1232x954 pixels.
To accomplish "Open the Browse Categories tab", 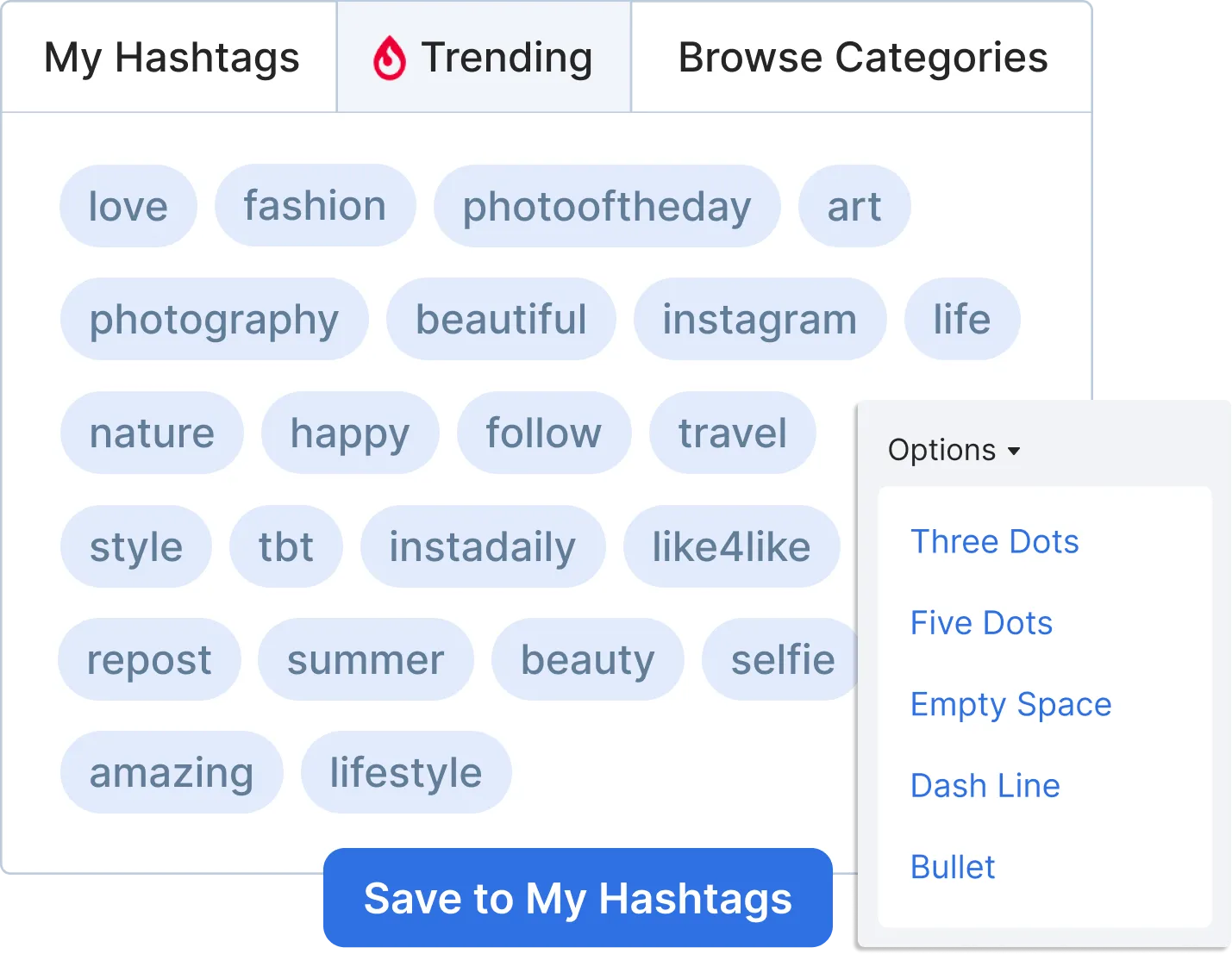I will [x=862, y=58].
